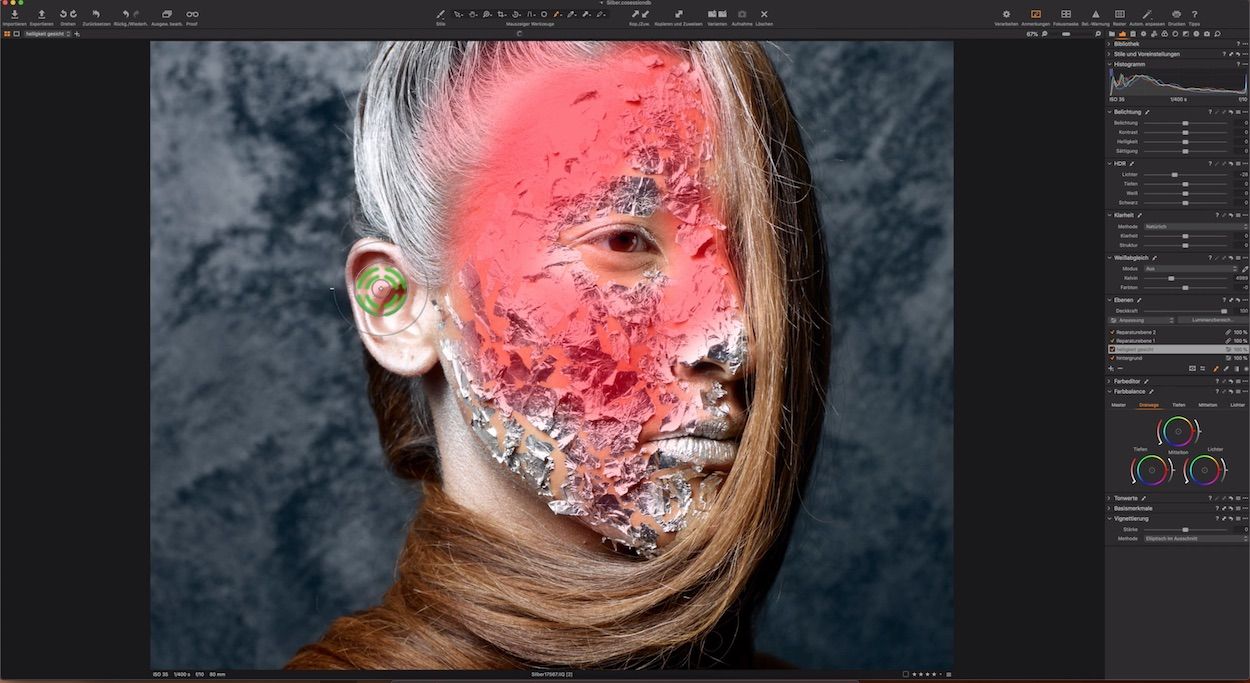The image size is (1250, 683).
Task: Click the Mitteltöne color balance wheel
Action: pyautogui.click(x=1177, y=432)
